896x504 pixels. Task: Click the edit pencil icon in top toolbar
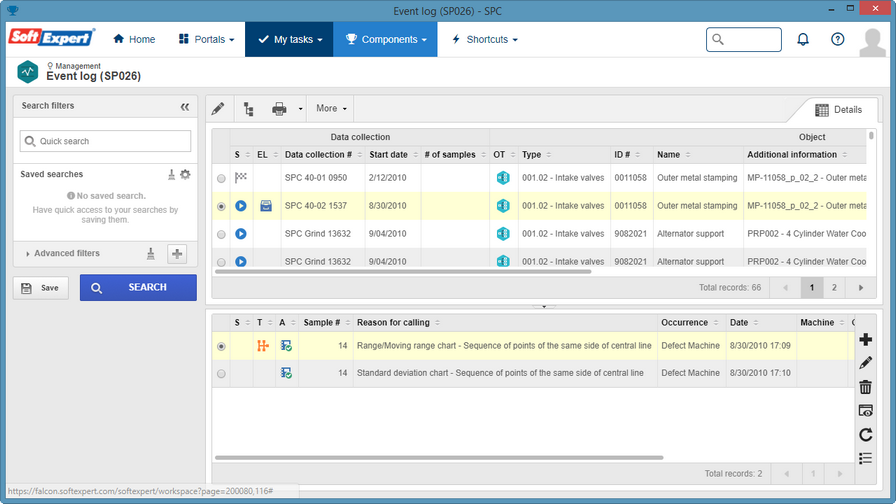click(x=218, y=109)
